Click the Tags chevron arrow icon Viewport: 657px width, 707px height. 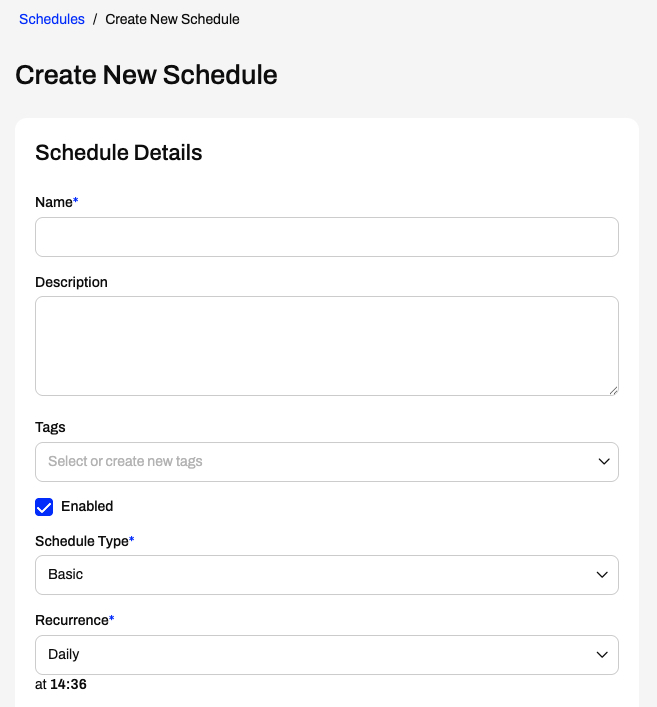(604, 462)
